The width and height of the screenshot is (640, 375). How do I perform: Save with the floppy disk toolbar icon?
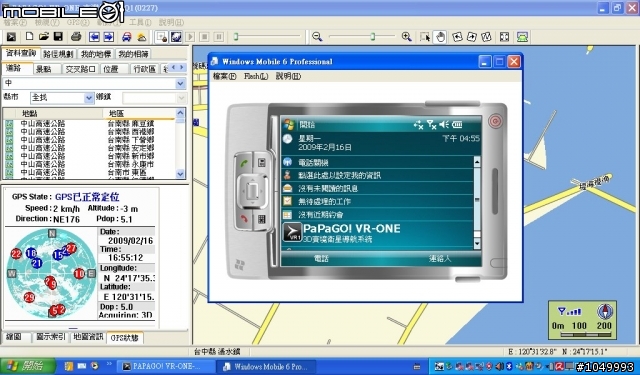[x=58, y=37]
